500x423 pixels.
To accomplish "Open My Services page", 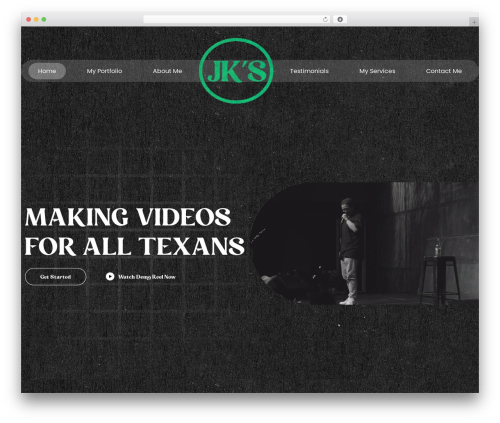I will [377, 71].
